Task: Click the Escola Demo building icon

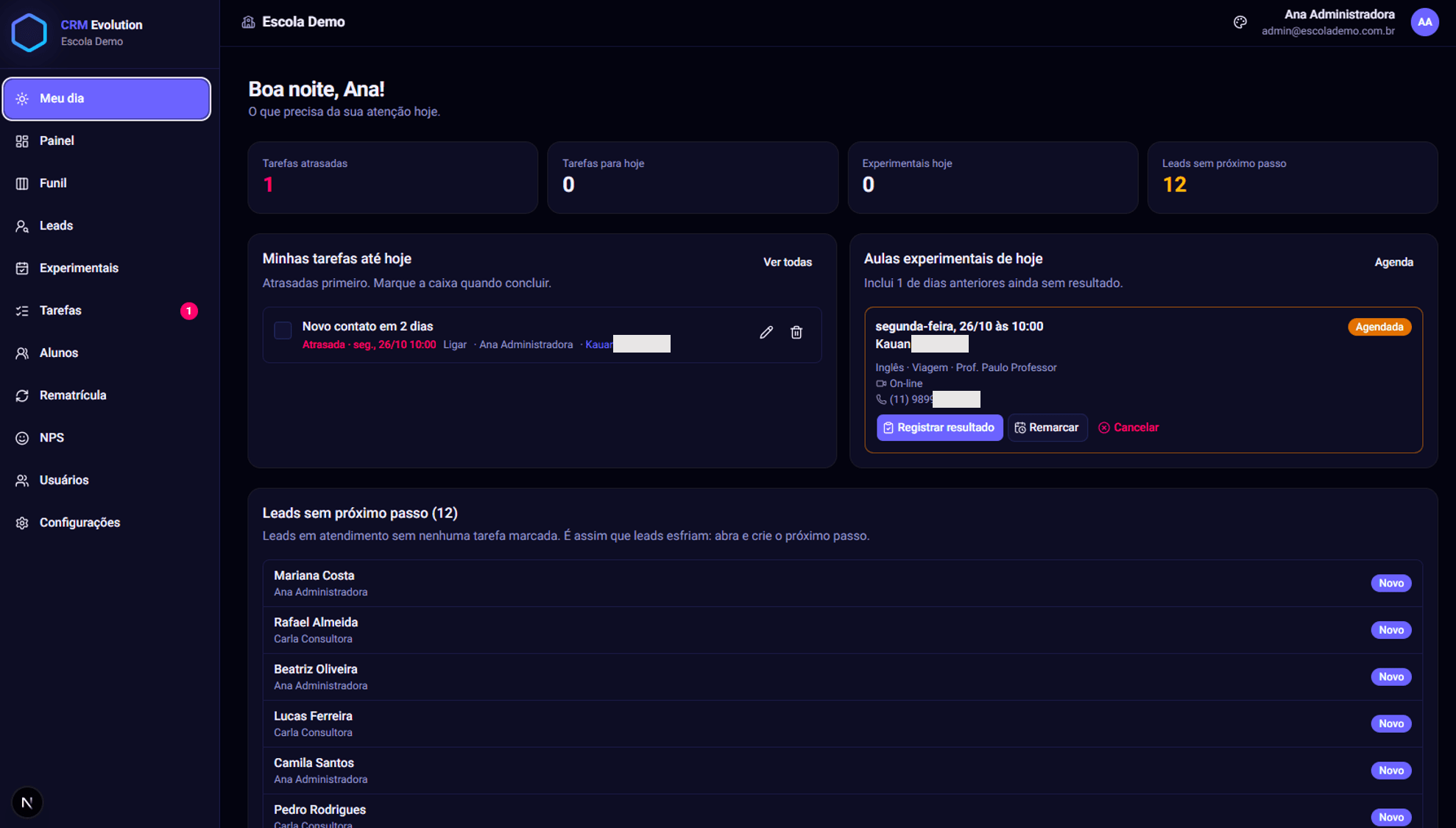Action: coord(249,22)
